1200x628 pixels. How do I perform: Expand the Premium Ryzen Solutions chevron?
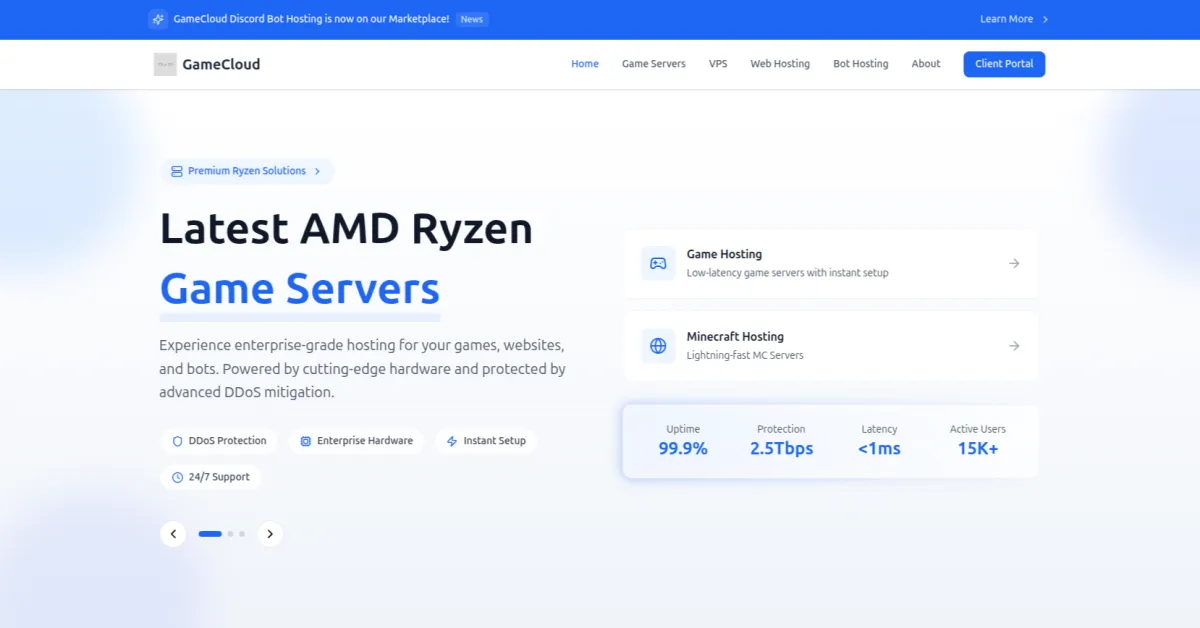pyautogui.click(x=319, y=170)
